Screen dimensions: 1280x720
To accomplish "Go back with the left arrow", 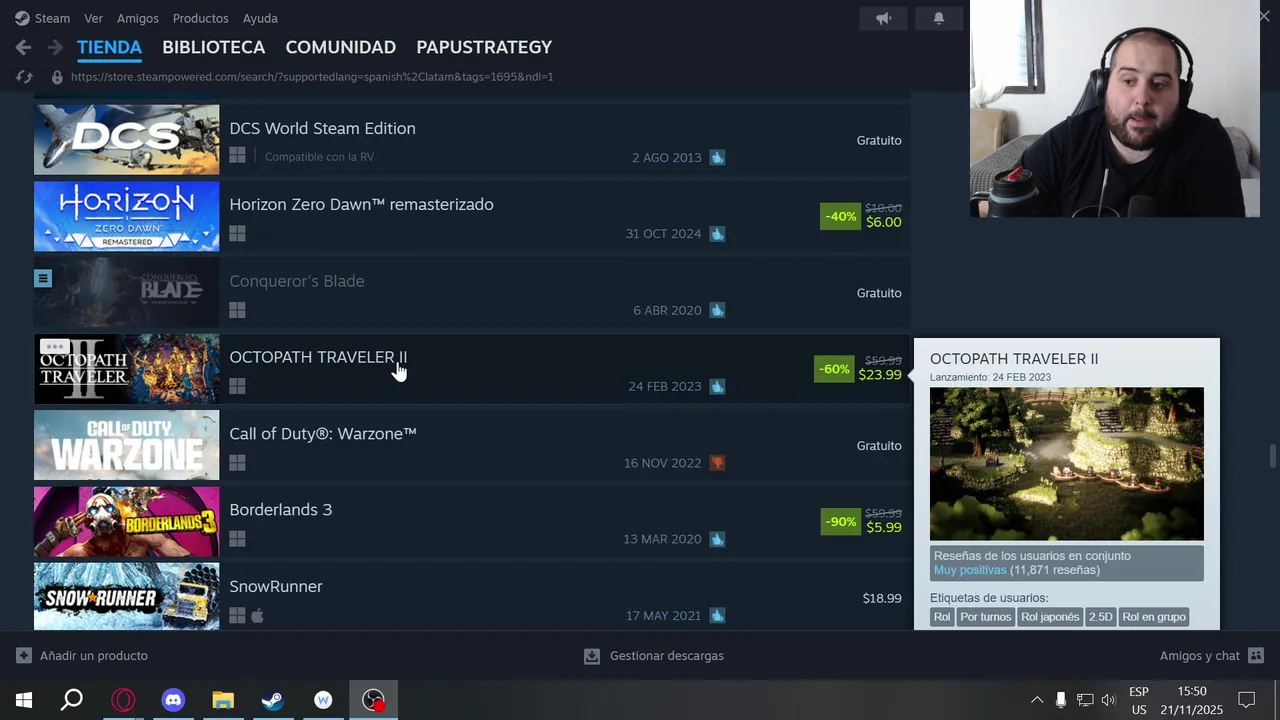I will (x=24, y=47).
